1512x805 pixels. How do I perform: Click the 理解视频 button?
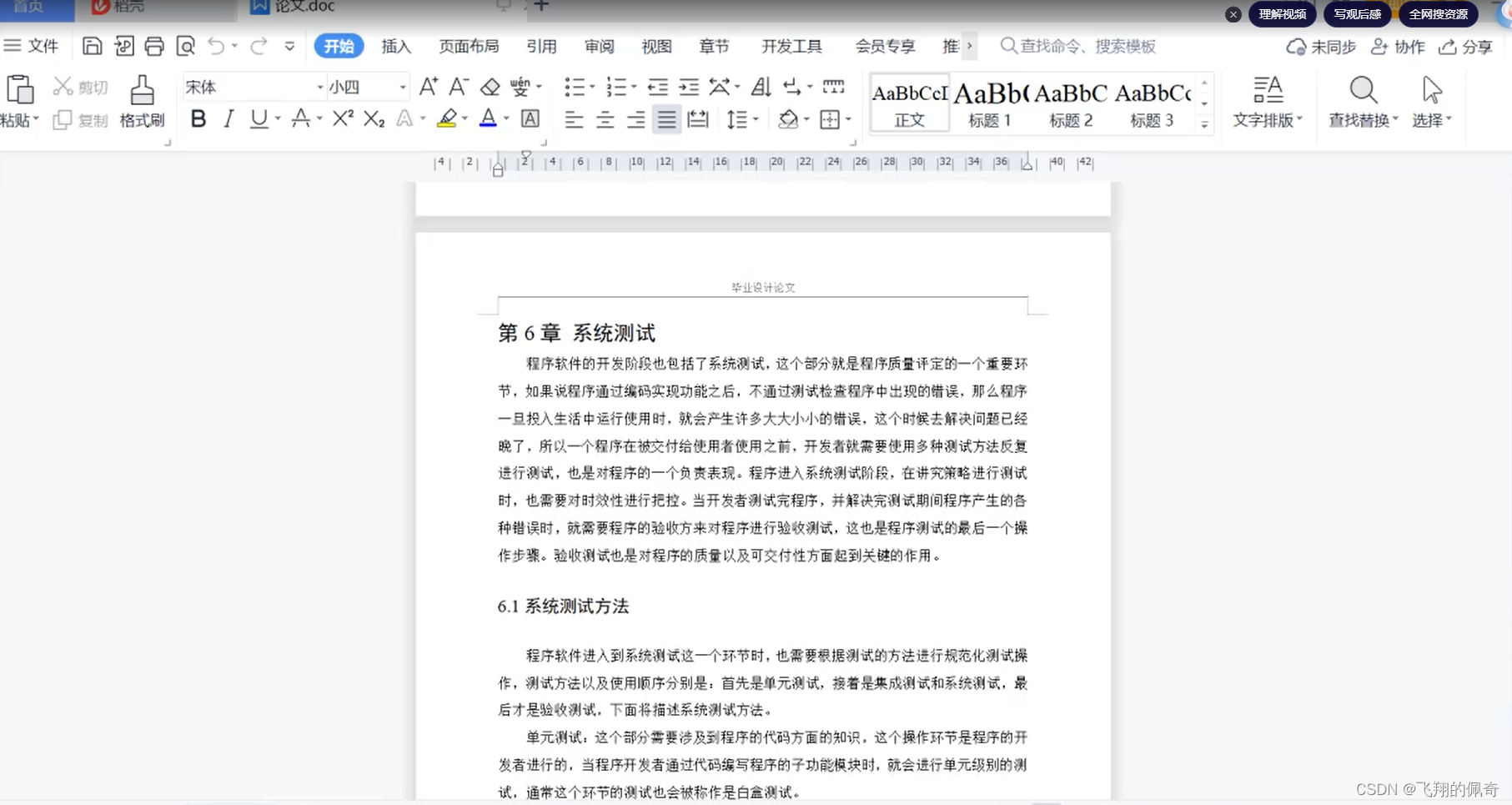[x=1283, y=14]
